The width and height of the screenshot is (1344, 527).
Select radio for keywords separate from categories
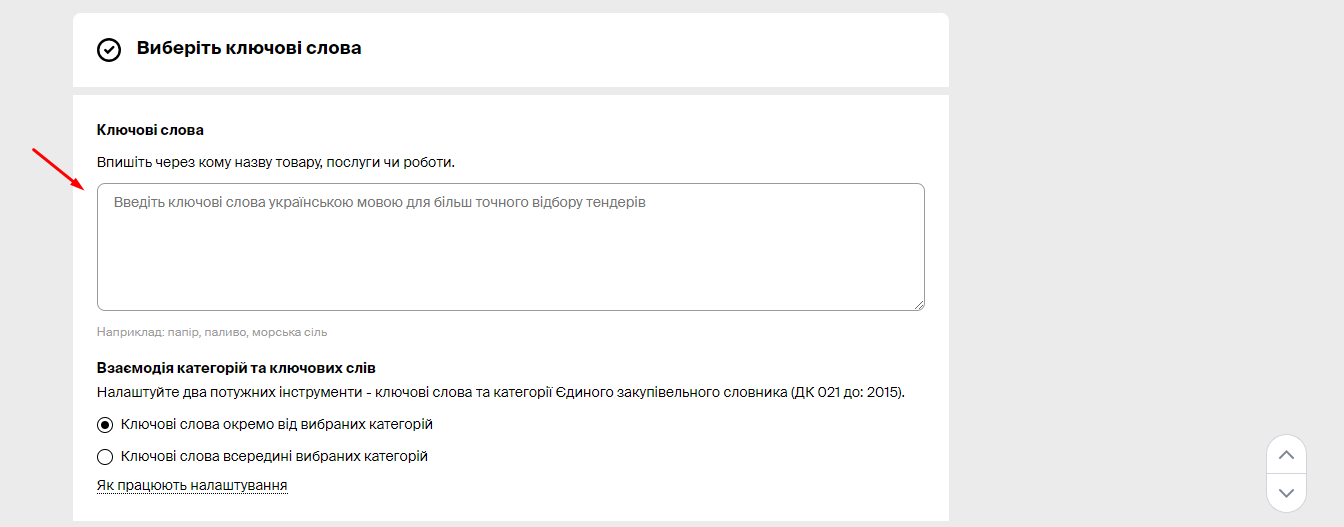tap(105, 425)
